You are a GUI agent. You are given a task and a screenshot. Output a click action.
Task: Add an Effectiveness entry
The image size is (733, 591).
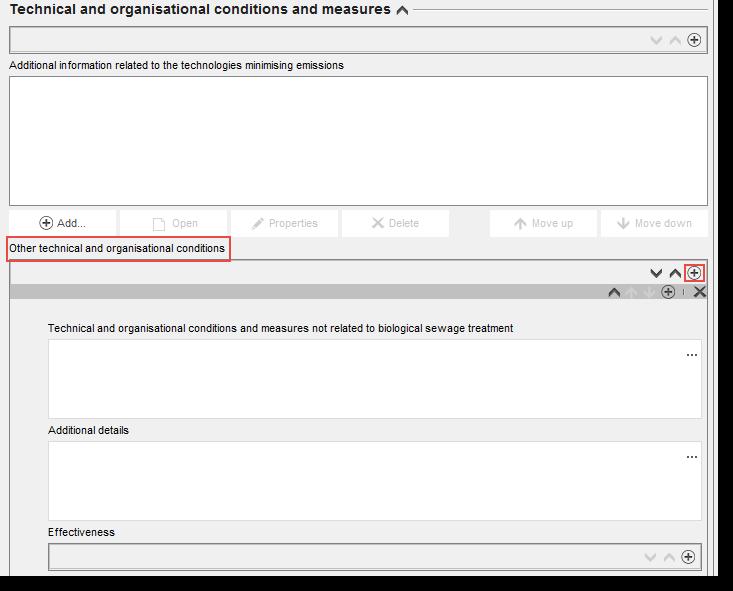pos(688,557)
